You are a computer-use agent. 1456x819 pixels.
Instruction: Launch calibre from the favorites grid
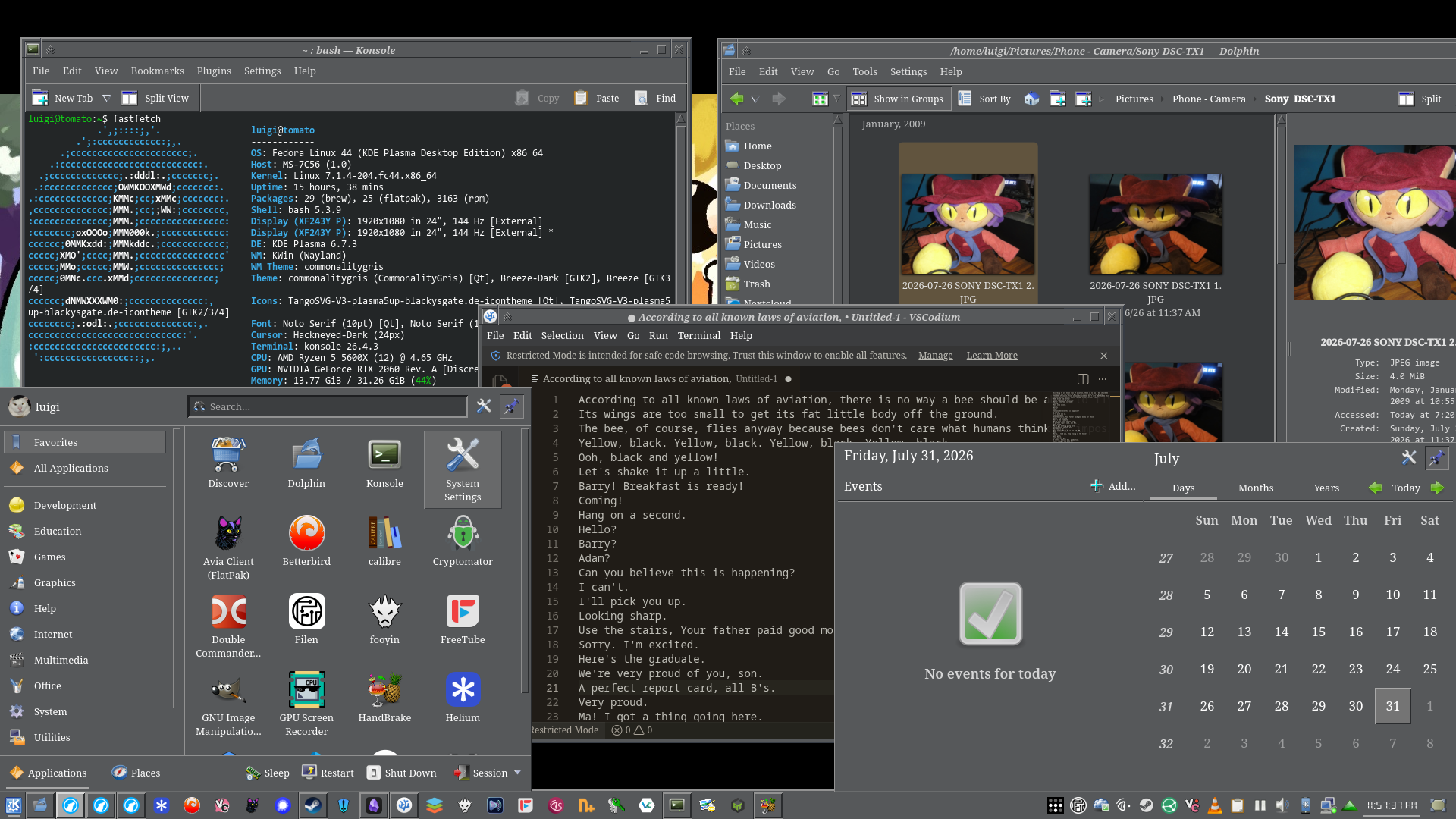tap(384, 541)
